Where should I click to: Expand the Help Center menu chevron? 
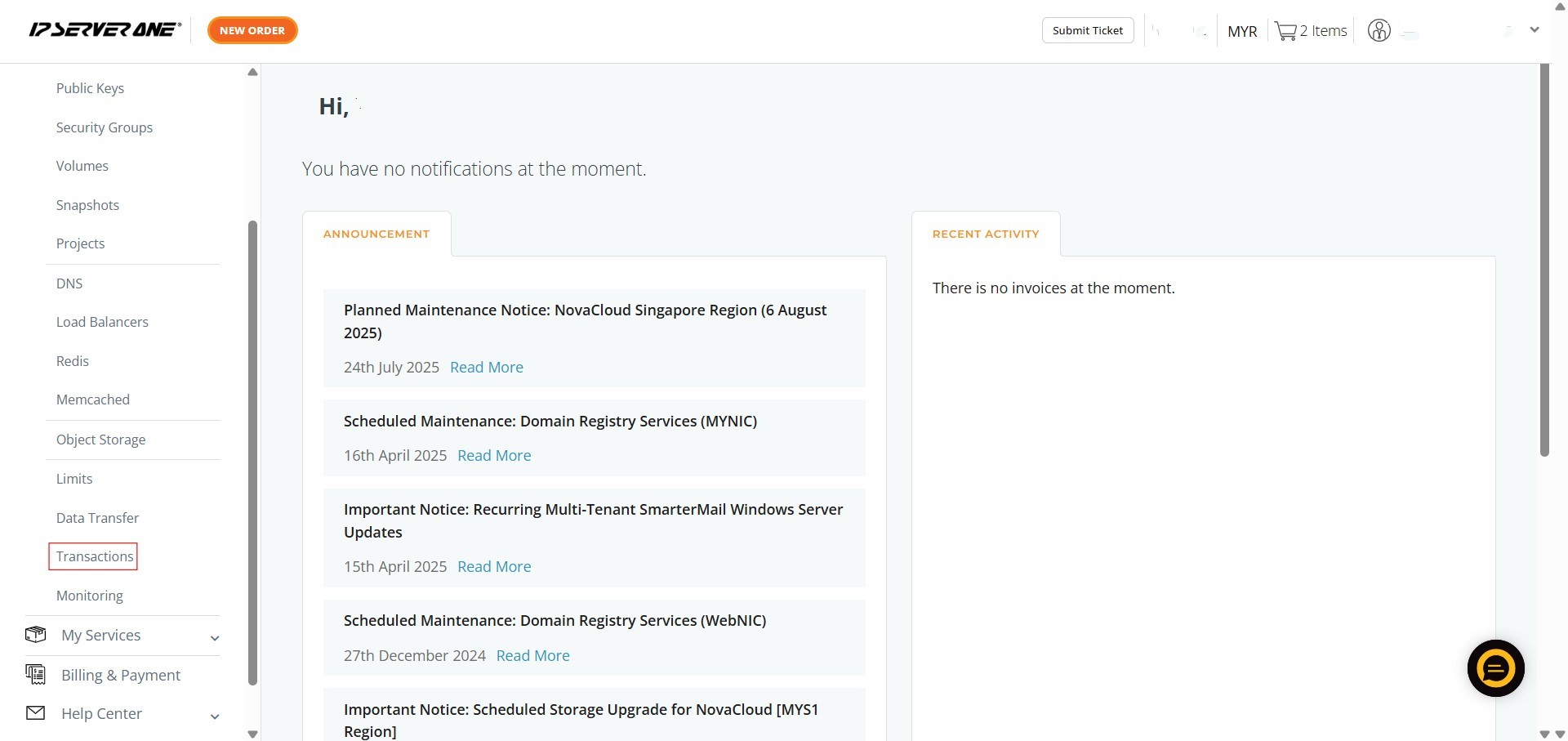(215, 716)
